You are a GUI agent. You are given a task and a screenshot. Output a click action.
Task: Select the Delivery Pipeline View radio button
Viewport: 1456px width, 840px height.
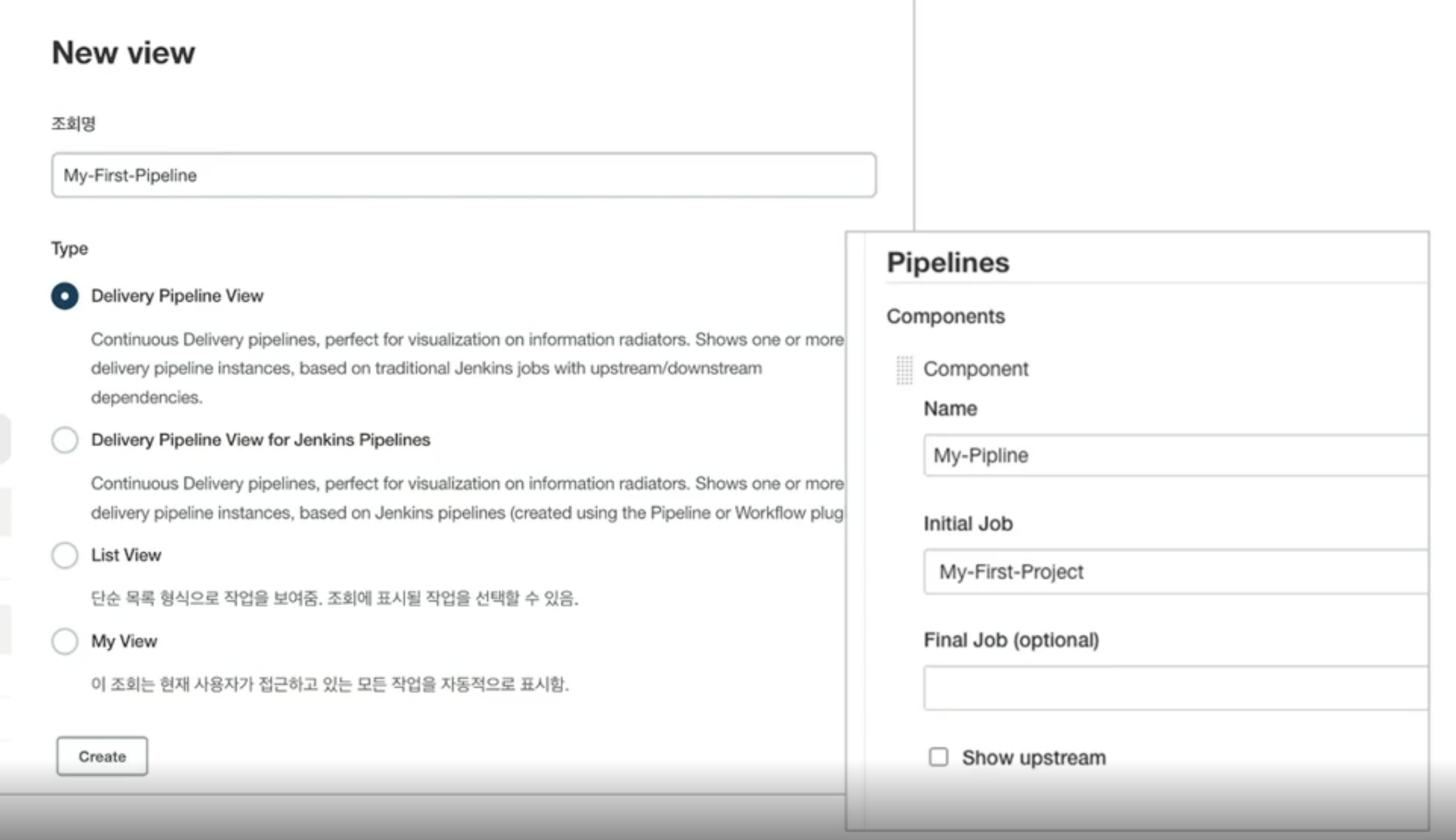tap(64, 296)
